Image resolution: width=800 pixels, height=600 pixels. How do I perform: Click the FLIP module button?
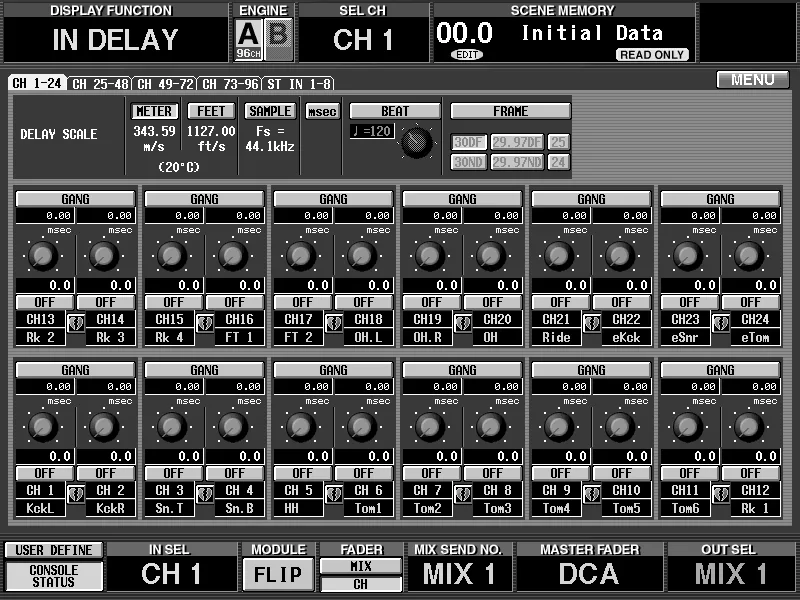278,574
